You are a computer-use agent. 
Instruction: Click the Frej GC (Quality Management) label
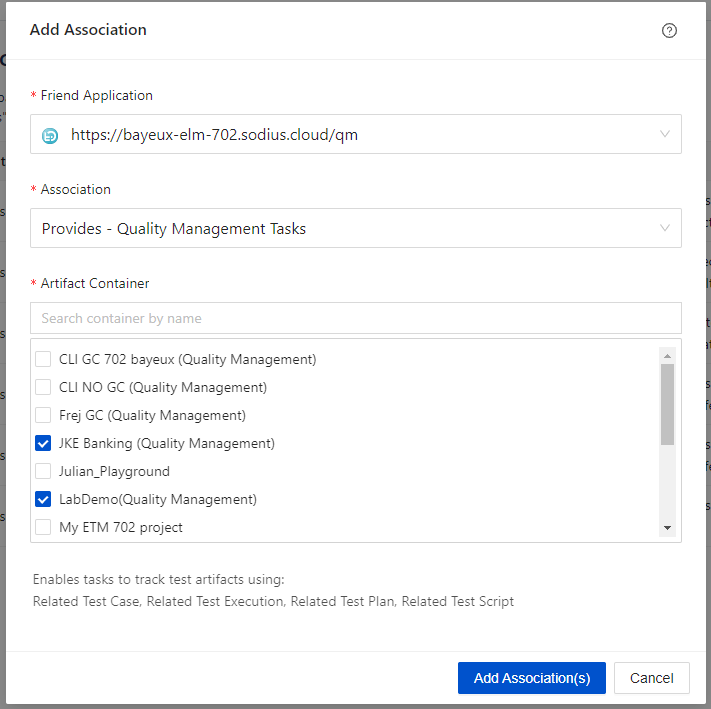click(152, 415)
